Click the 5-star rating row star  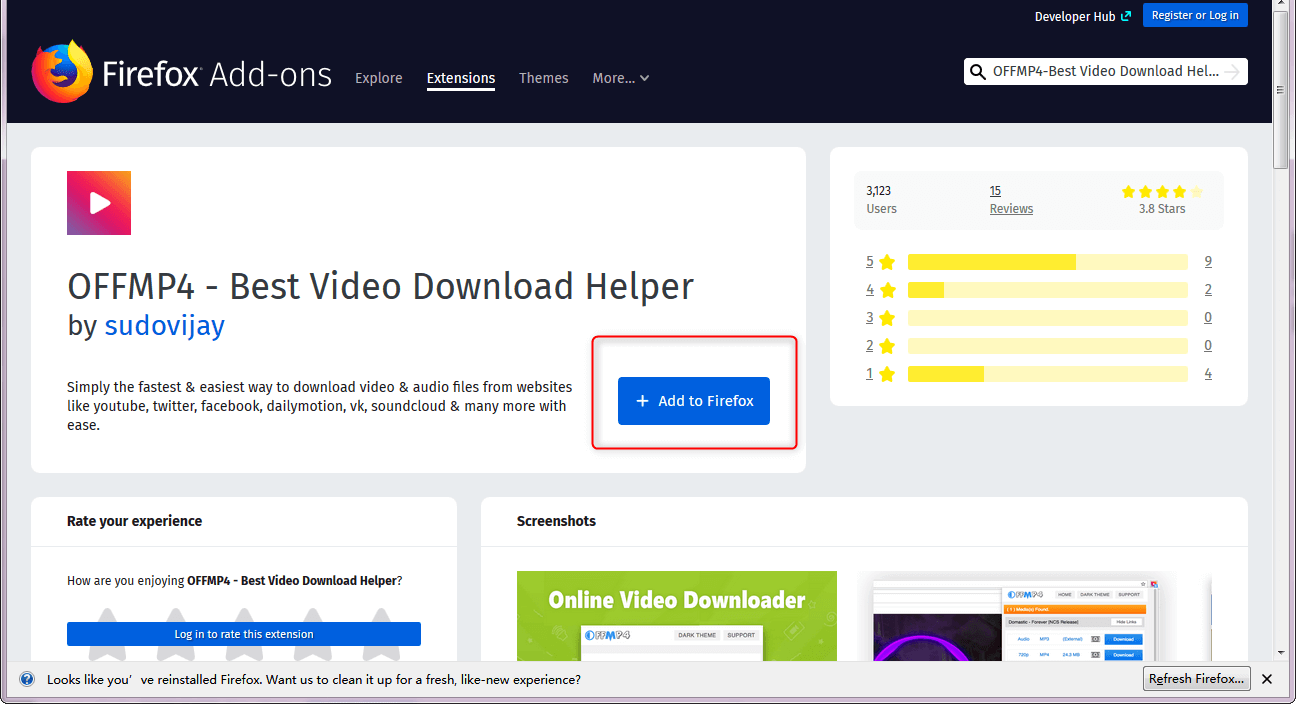pos(887,262)
